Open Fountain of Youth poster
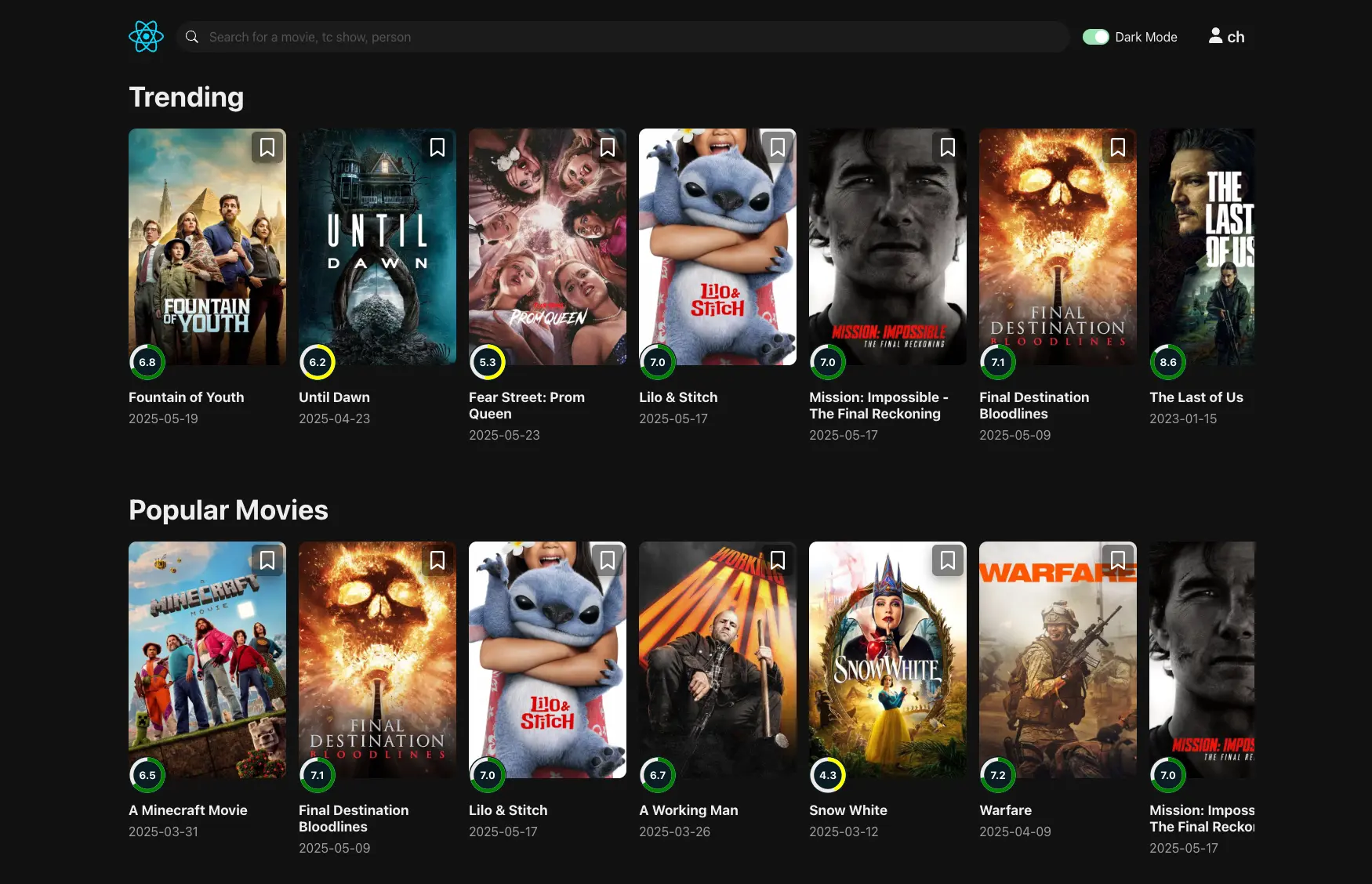 (x=207, y=247)
